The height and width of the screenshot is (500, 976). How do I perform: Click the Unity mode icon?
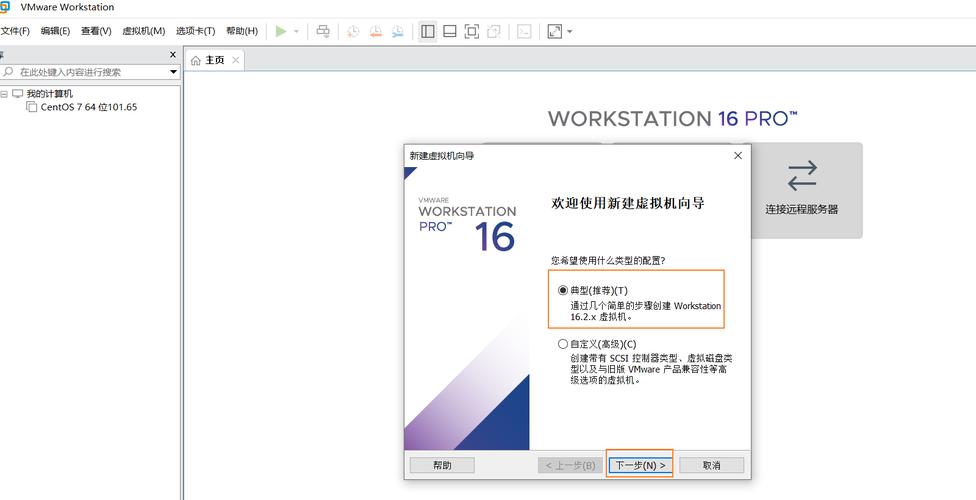pos(494,31)
